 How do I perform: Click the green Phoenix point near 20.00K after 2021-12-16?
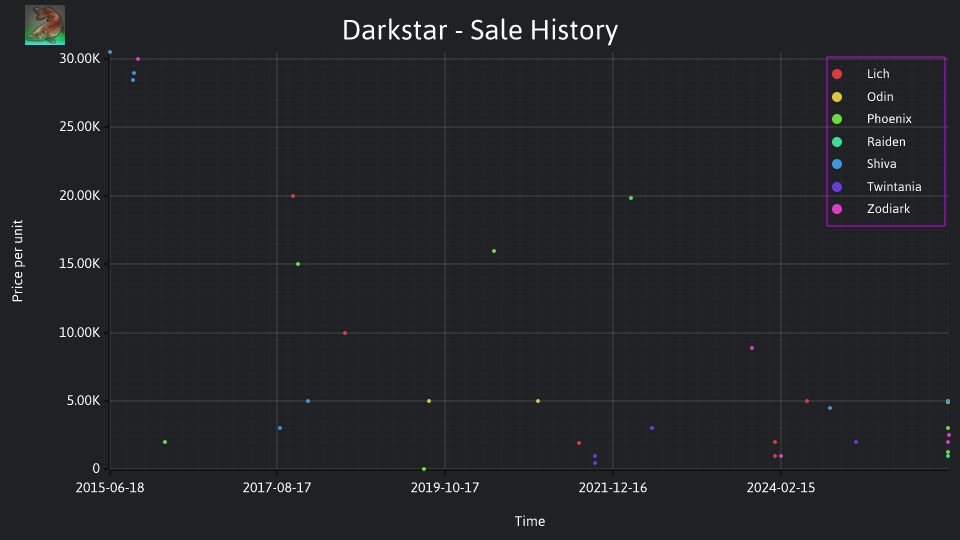(x=631, y=198)
